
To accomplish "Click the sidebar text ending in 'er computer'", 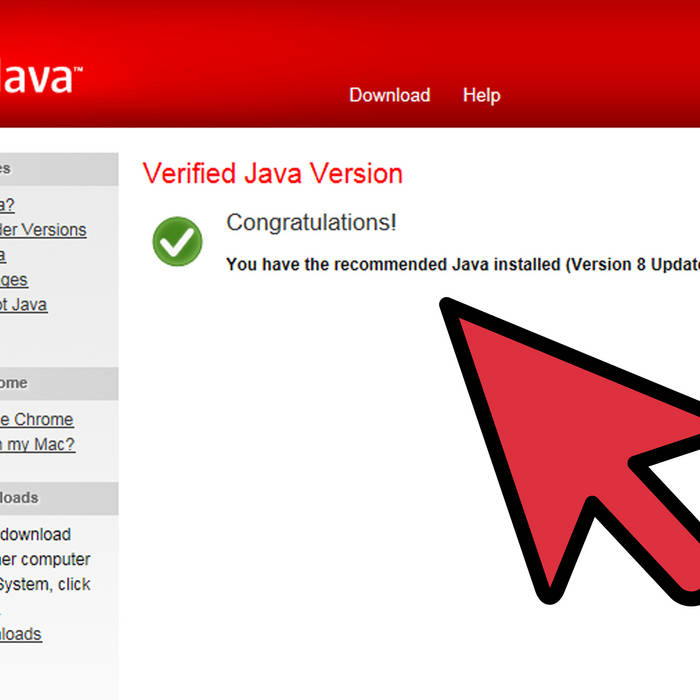I will (45, 559).
